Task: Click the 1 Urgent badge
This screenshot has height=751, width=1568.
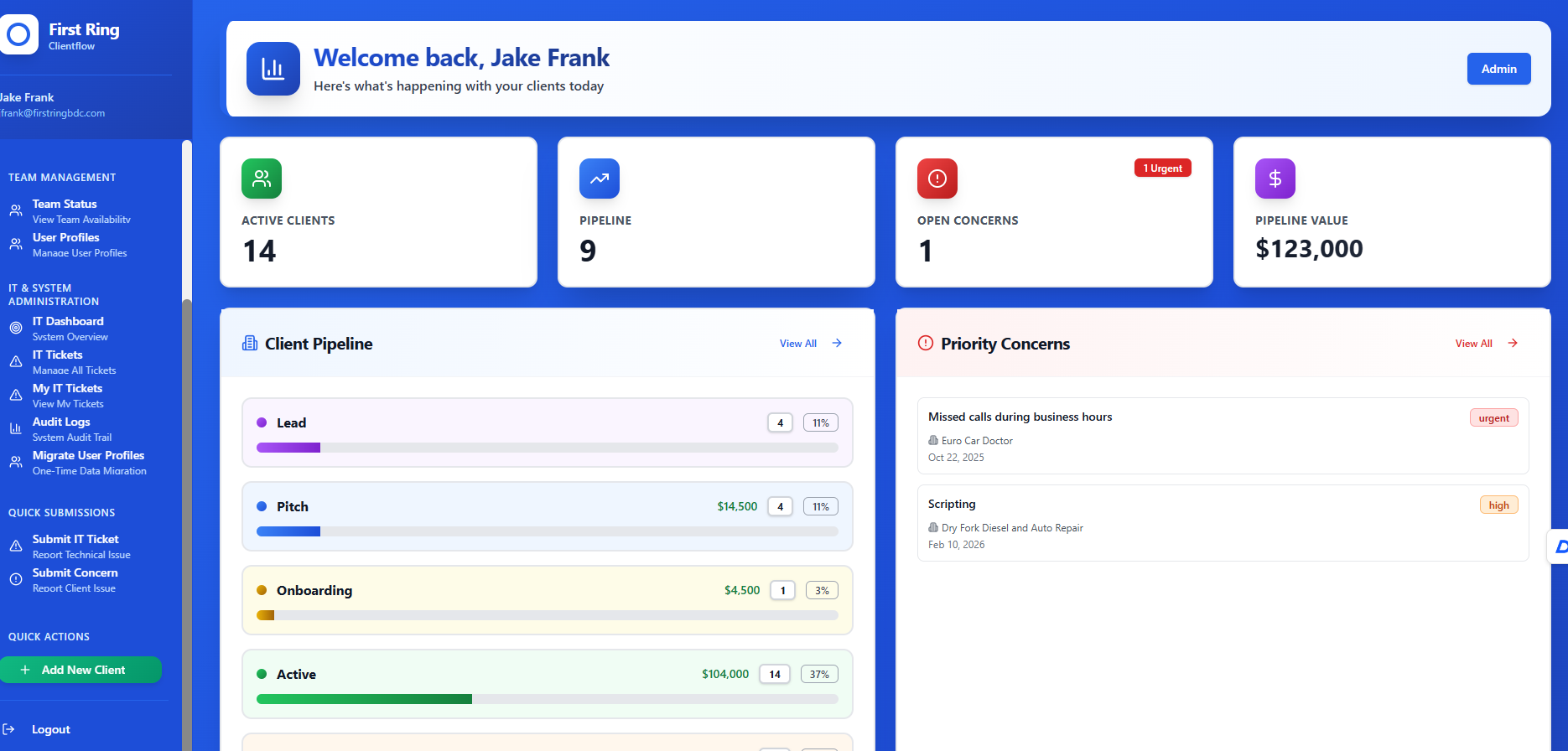Action: click(1163, 168)
